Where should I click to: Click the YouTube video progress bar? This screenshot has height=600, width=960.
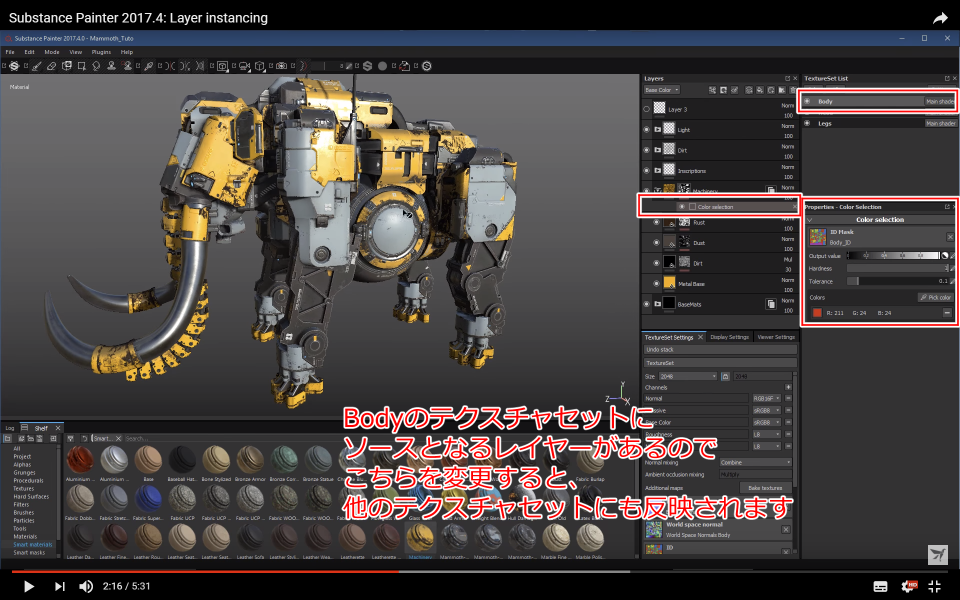[x=480, y=571]
